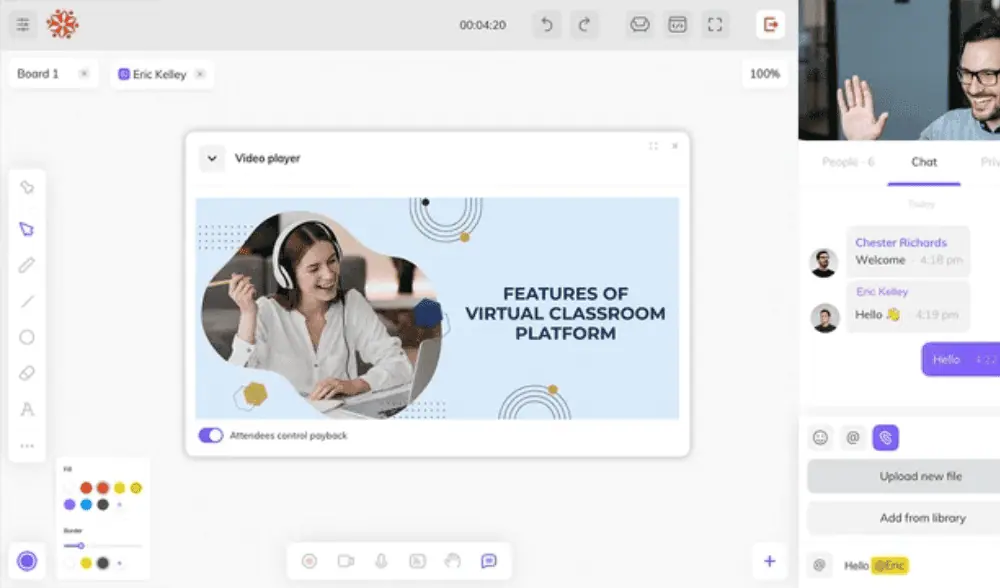This screenshot has width=1000, height=588.
Task: Choose the blue fill color swatch
Action: pyautogui.click(x=86, y=504)
